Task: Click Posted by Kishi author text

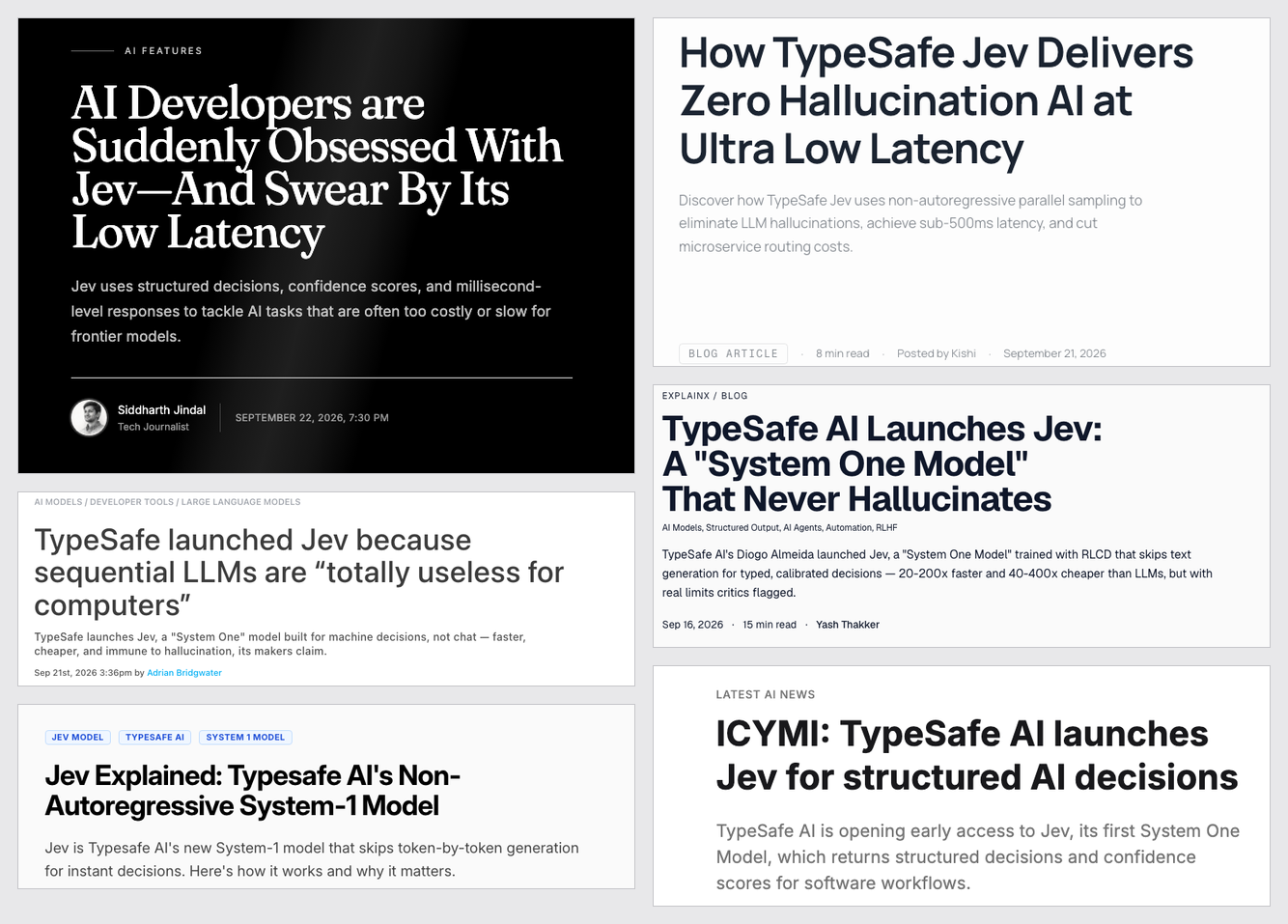Action: (x=936, y=354)
